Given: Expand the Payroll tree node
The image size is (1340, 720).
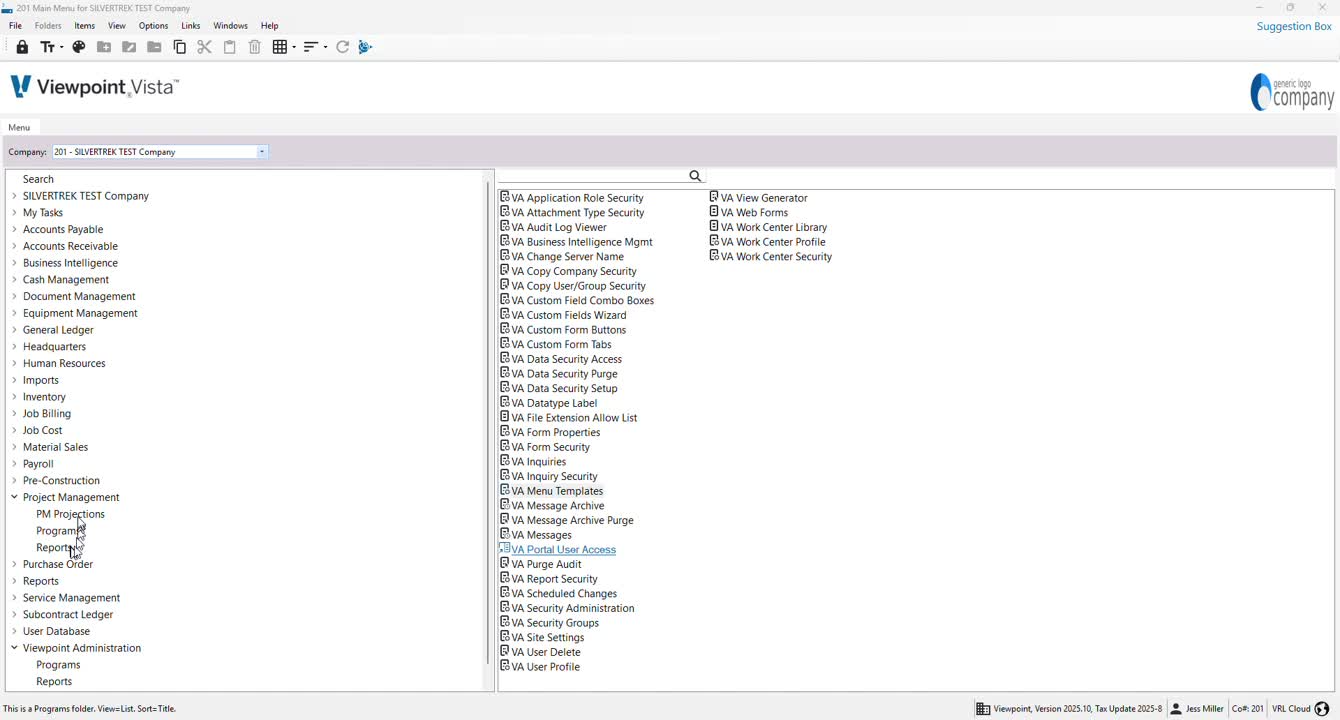Looking at the screenshot, I should pos(14,464).
